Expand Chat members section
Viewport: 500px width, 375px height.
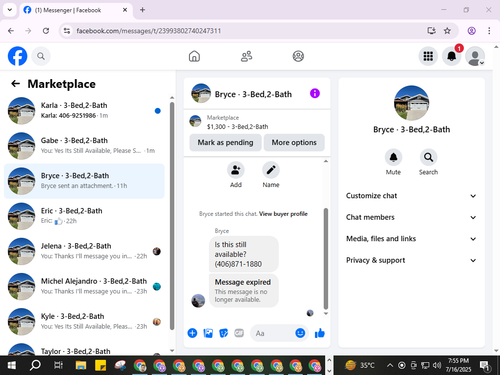pyautogui.click(x=411, y=217)
